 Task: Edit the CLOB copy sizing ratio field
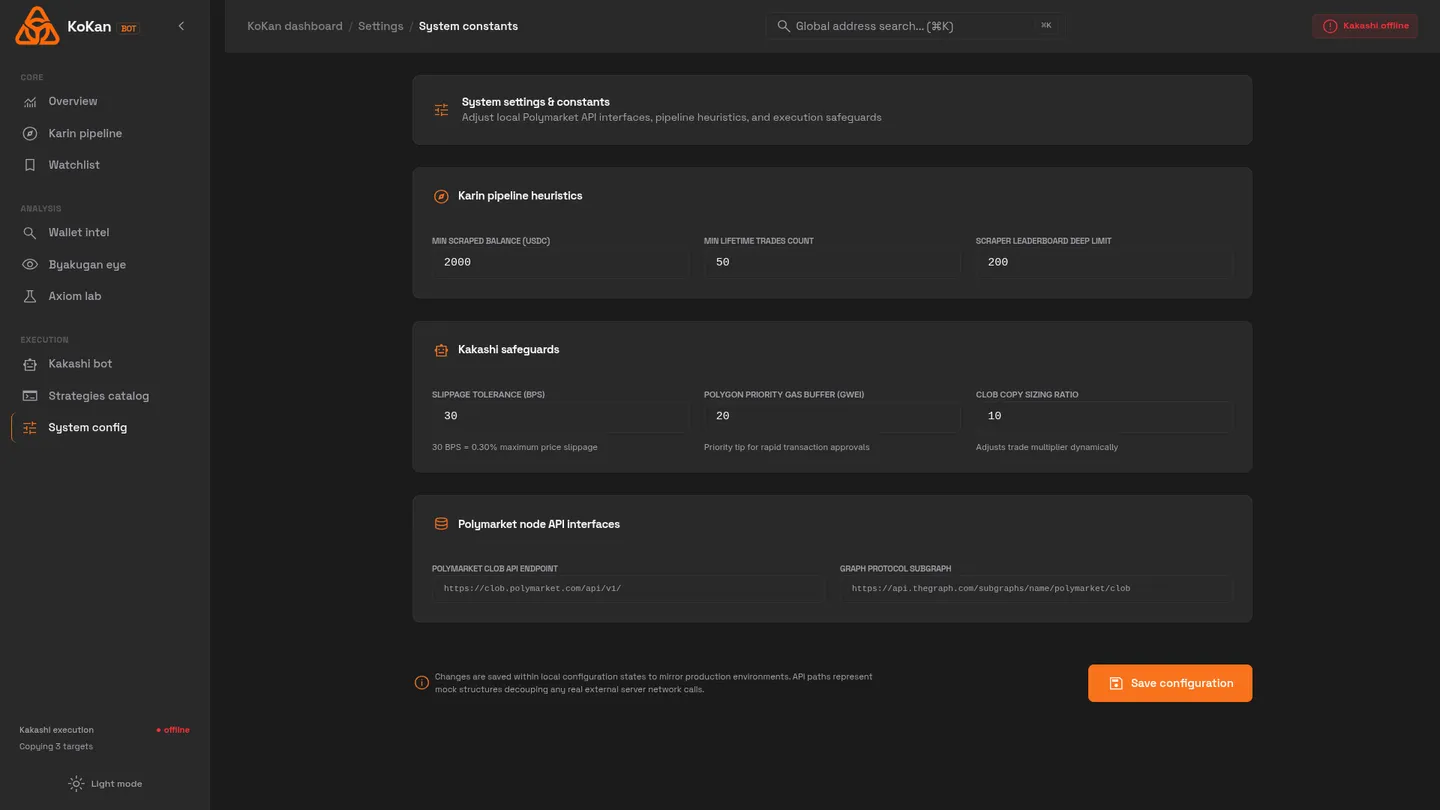[1104, 416]
